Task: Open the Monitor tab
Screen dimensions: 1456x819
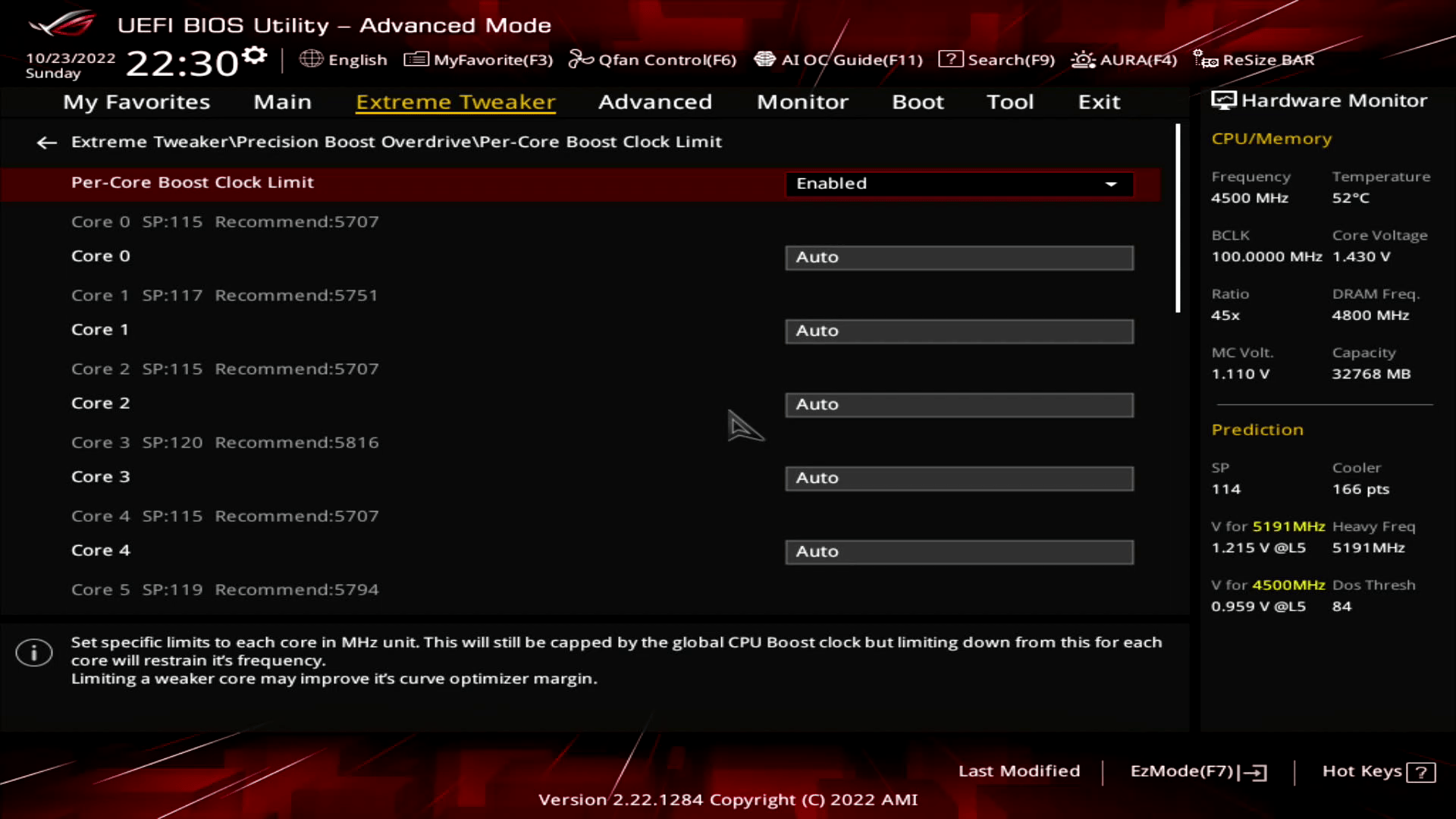Action: [x=802, y=102]
